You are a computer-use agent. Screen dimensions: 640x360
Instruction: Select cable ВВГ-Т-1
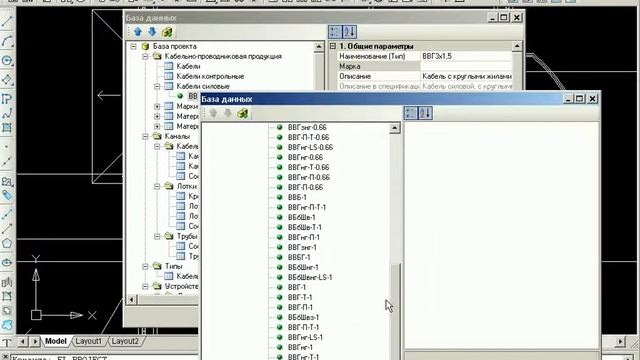coord(300,298)
